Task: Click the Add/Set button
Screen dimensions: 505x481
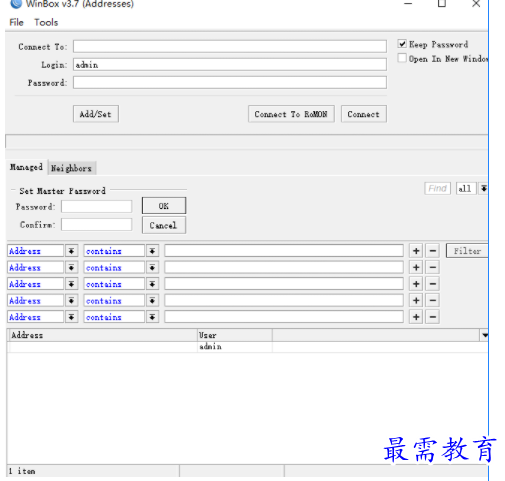Action: 96,114
